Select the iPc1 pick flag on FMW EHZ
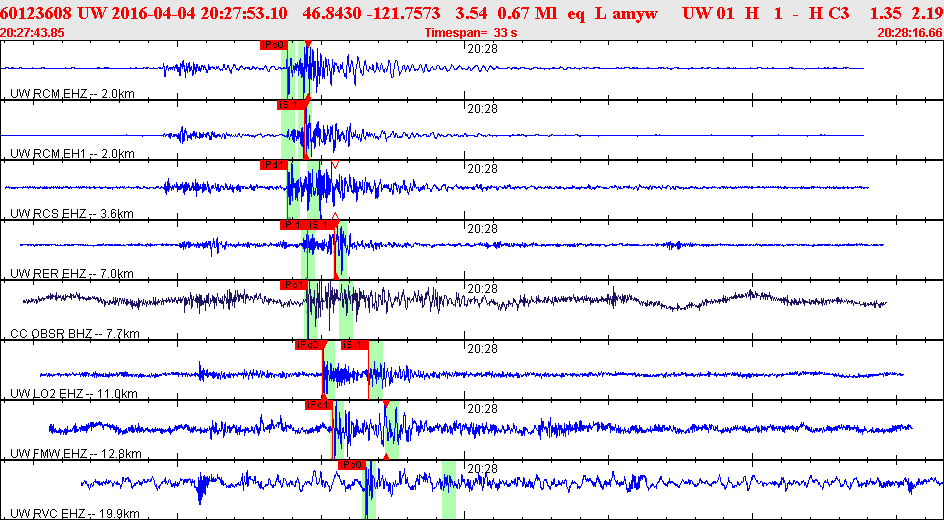Screen dimensions: 944x520 click(x=318, y=405)
